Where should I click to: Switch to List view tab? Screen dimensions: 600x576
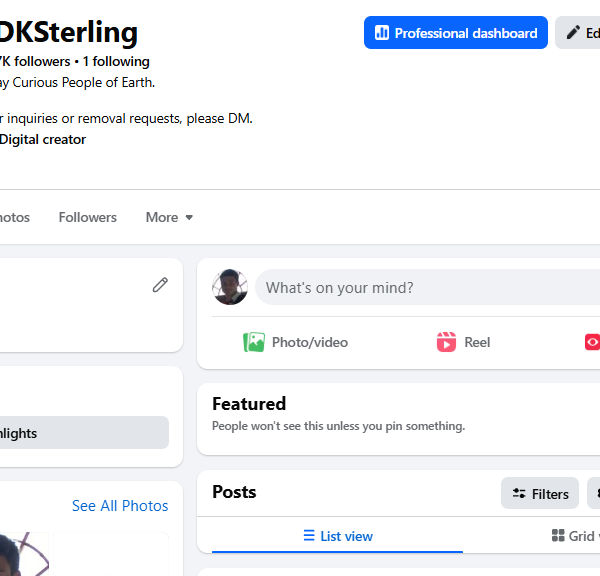(x=338, y=536)
